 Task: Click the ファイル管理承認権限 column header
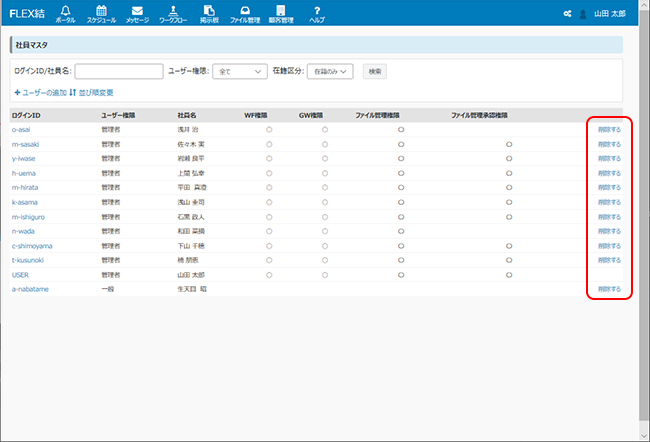click(479, 115)
